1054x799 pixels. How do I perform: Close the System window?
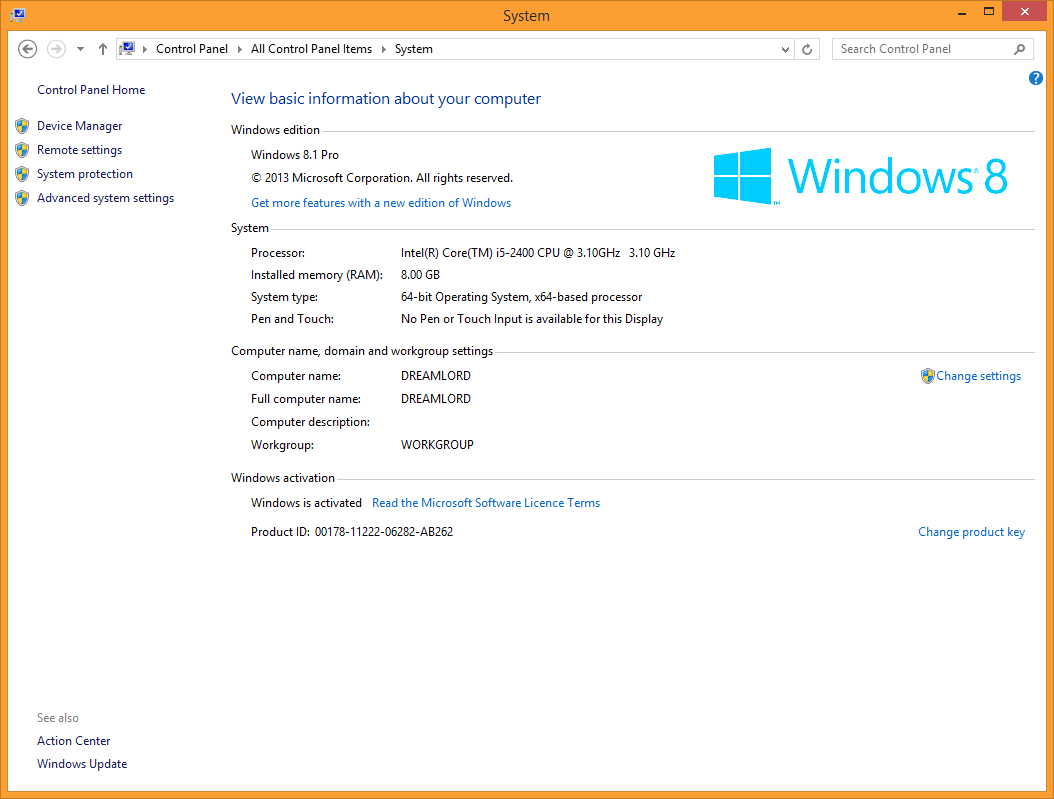point(1024,11)
